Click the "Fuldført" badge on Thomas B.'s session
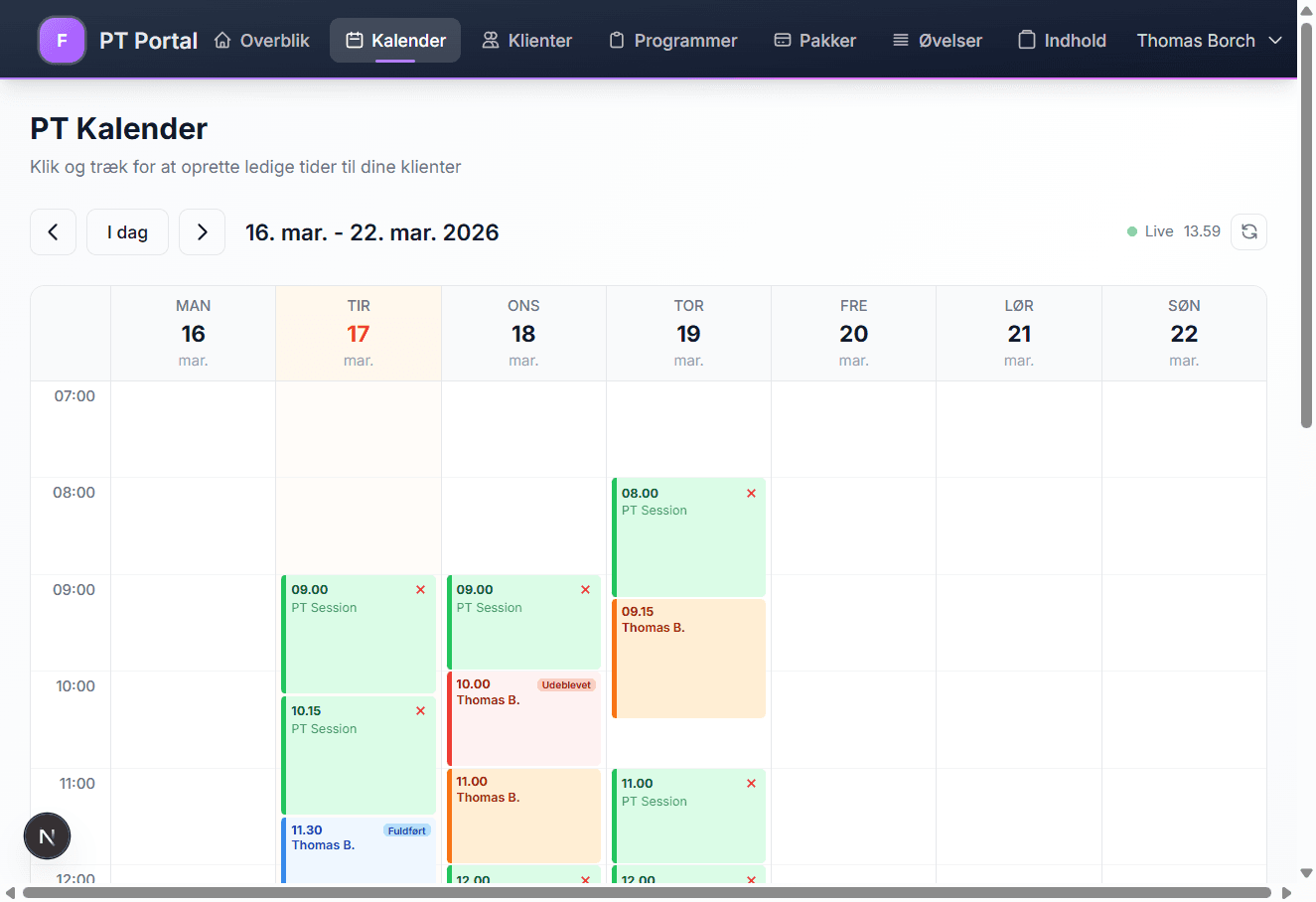Viewport: 1316px width, 902px height. pos(406,829)
